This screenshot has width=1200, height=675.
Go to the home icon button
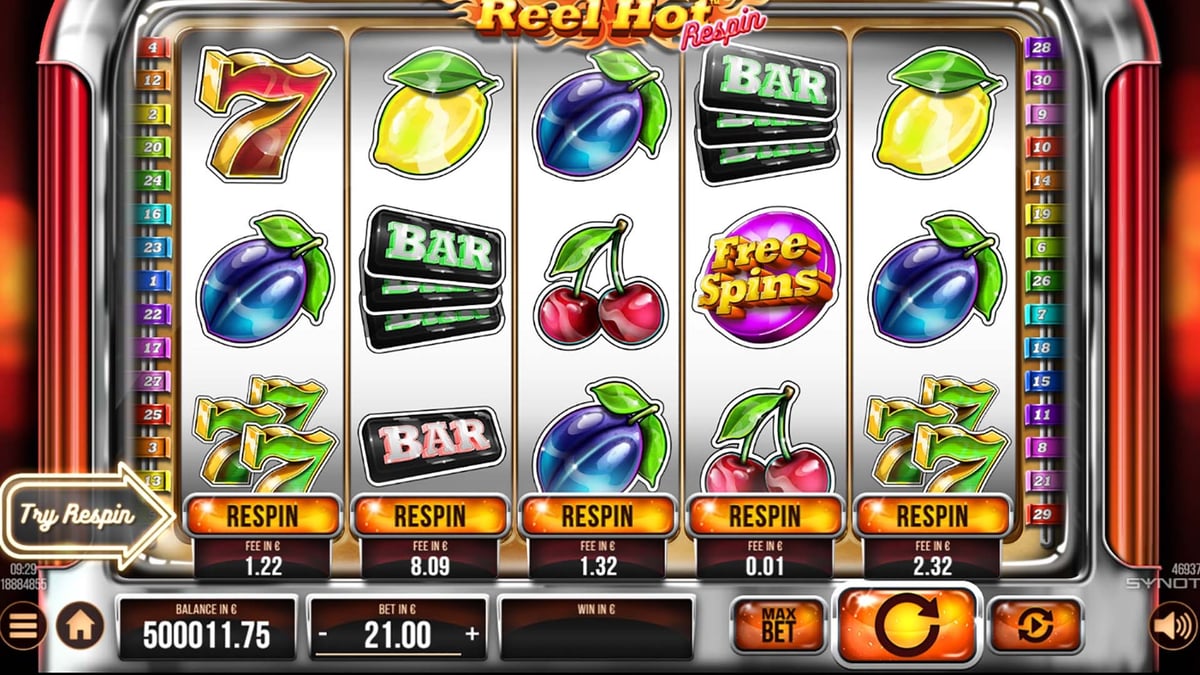point(80,628)
